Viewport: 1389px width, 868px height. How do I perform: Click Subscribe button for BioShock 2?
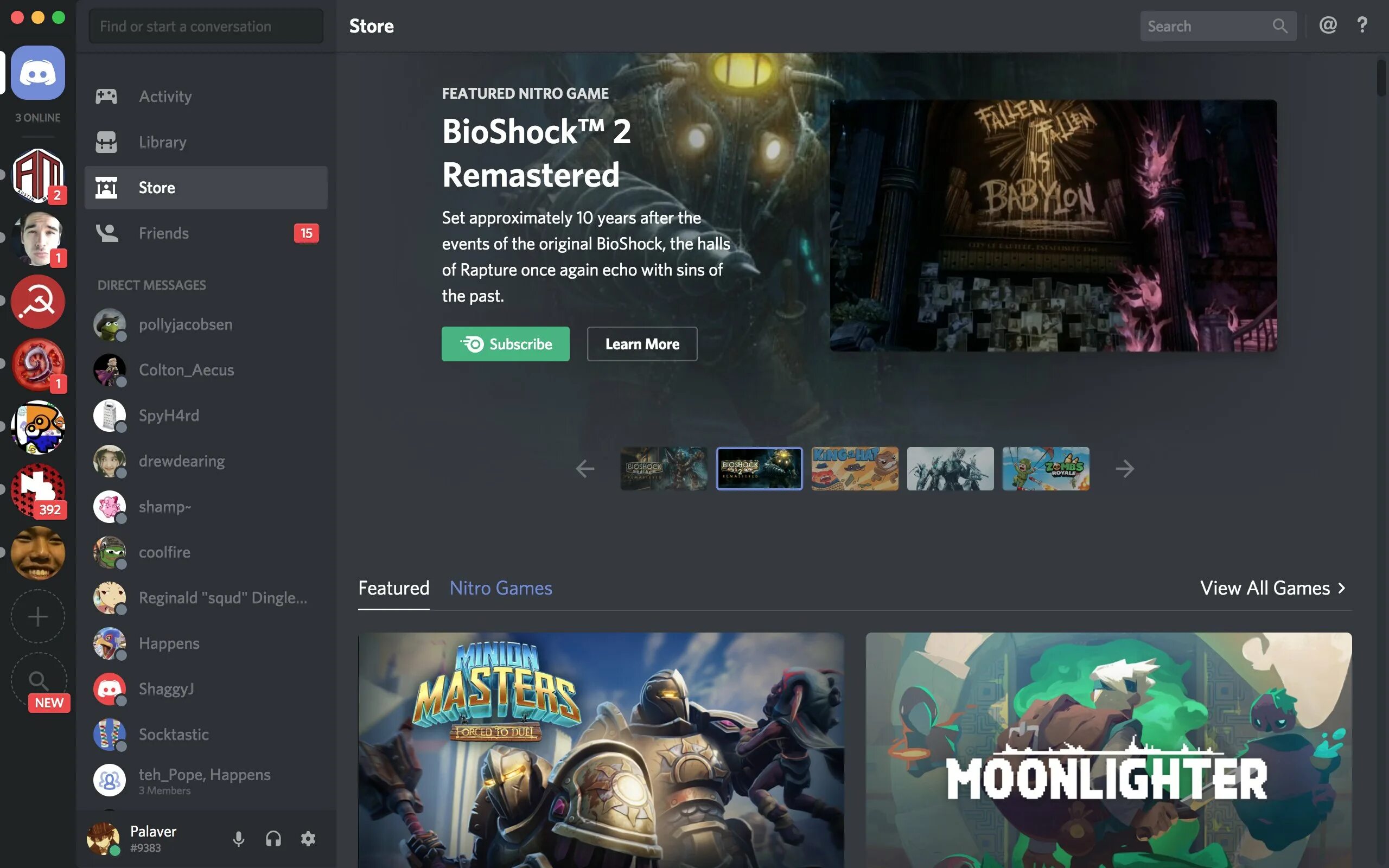(505, 343)
